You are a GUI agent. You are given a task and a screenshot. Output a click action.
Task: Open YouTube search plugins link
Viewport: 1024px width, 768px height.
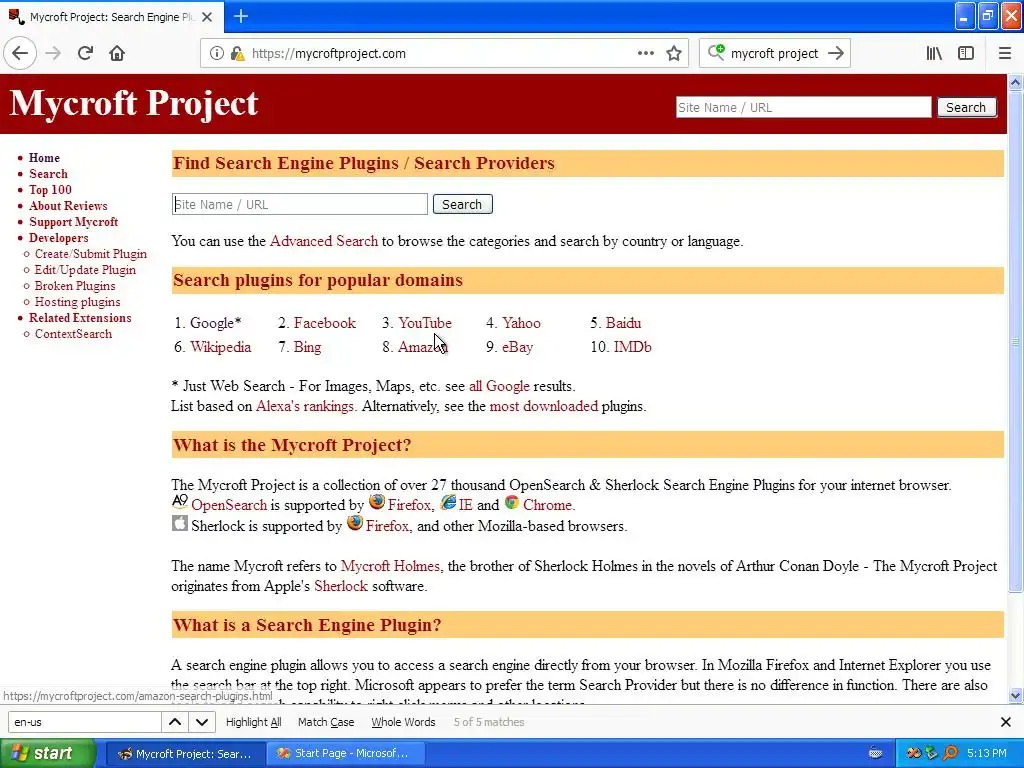(425, 323)
